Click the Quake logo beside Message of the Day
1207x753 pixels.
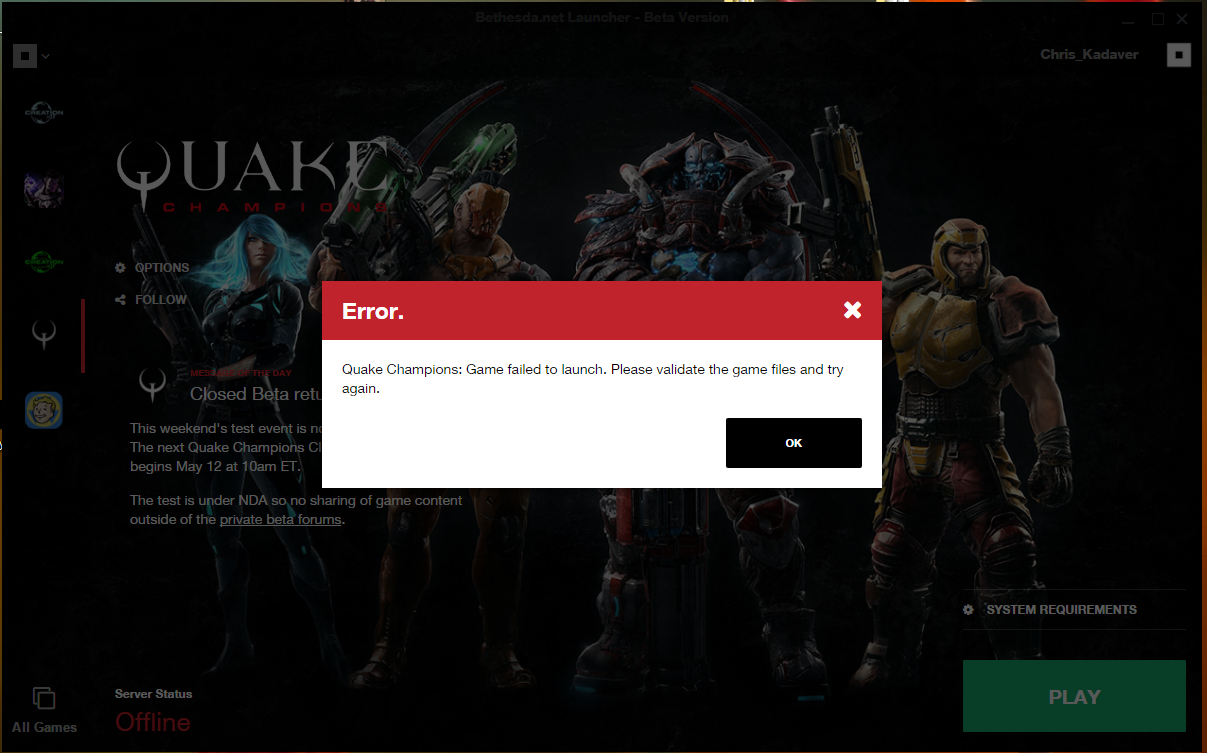[x=153, y=383]
